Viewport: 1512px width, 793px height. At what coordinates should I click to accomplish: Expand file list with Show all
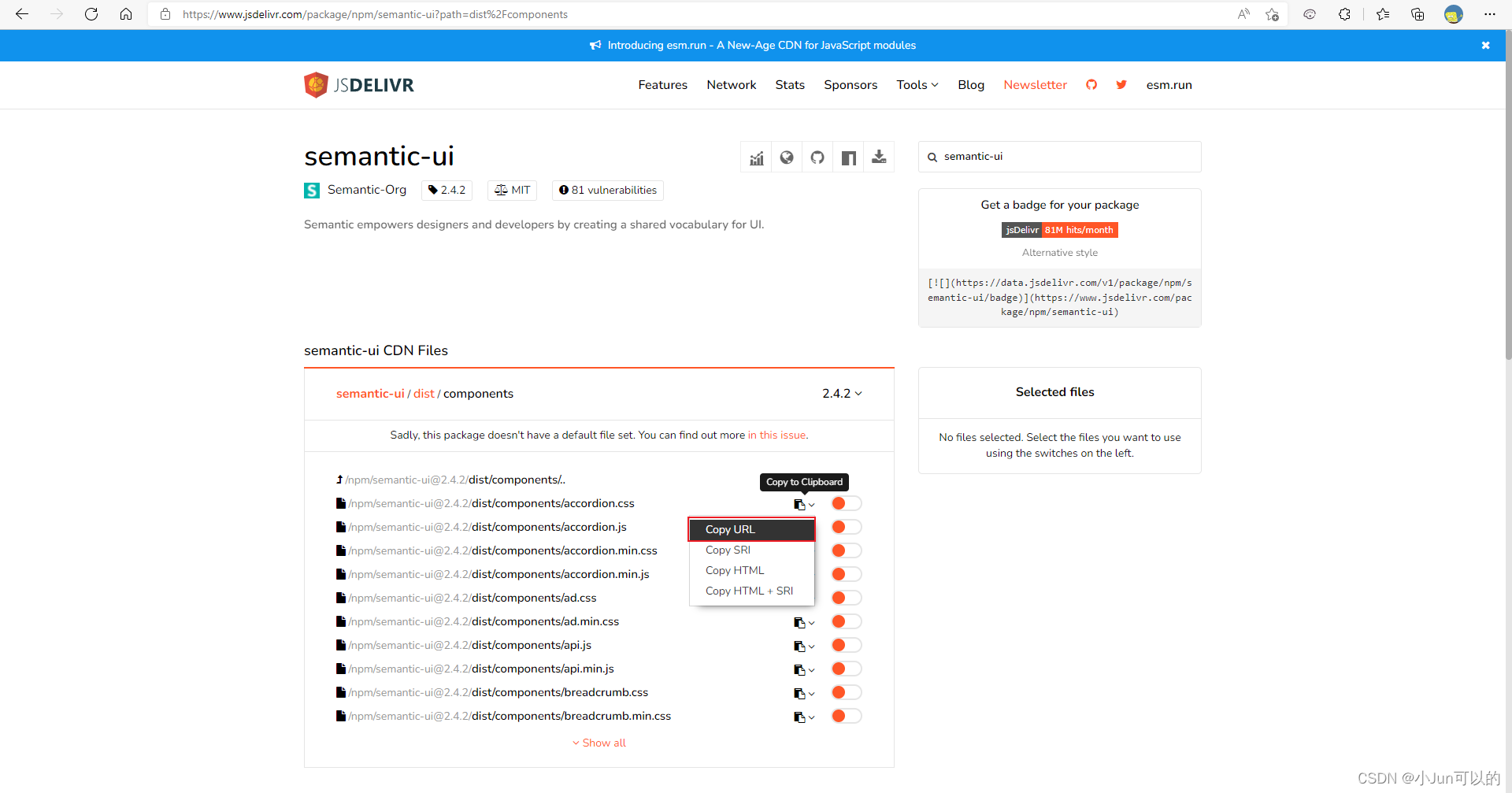coord(599,743)
